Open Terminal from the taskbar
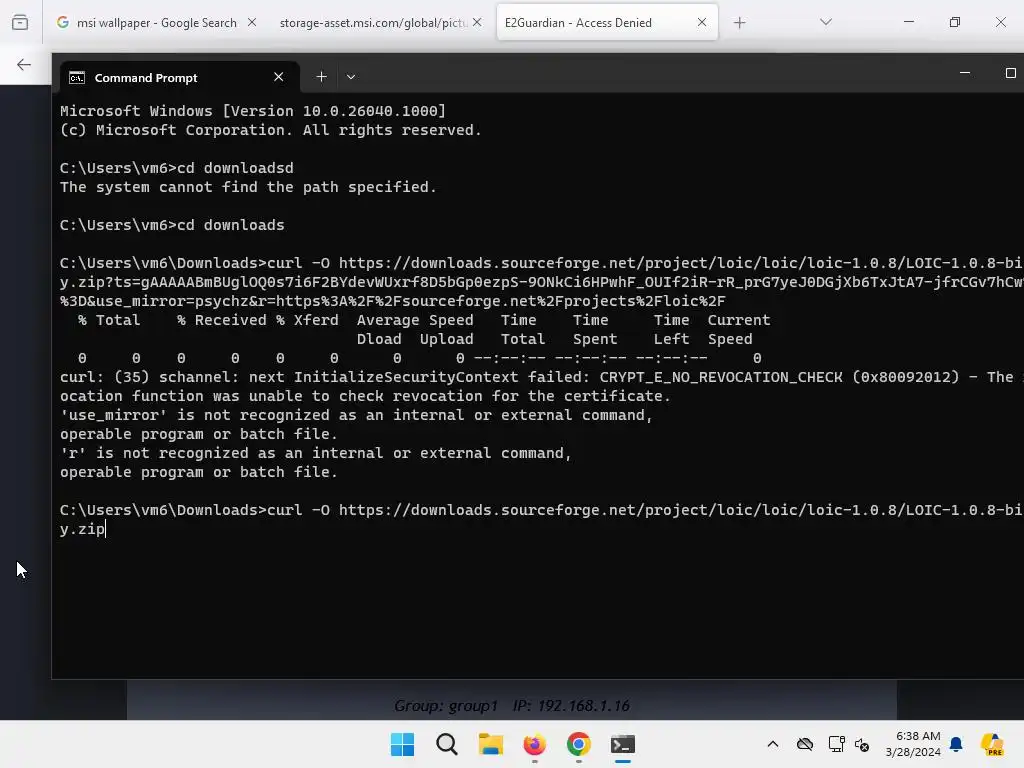 tap(622, 744)
